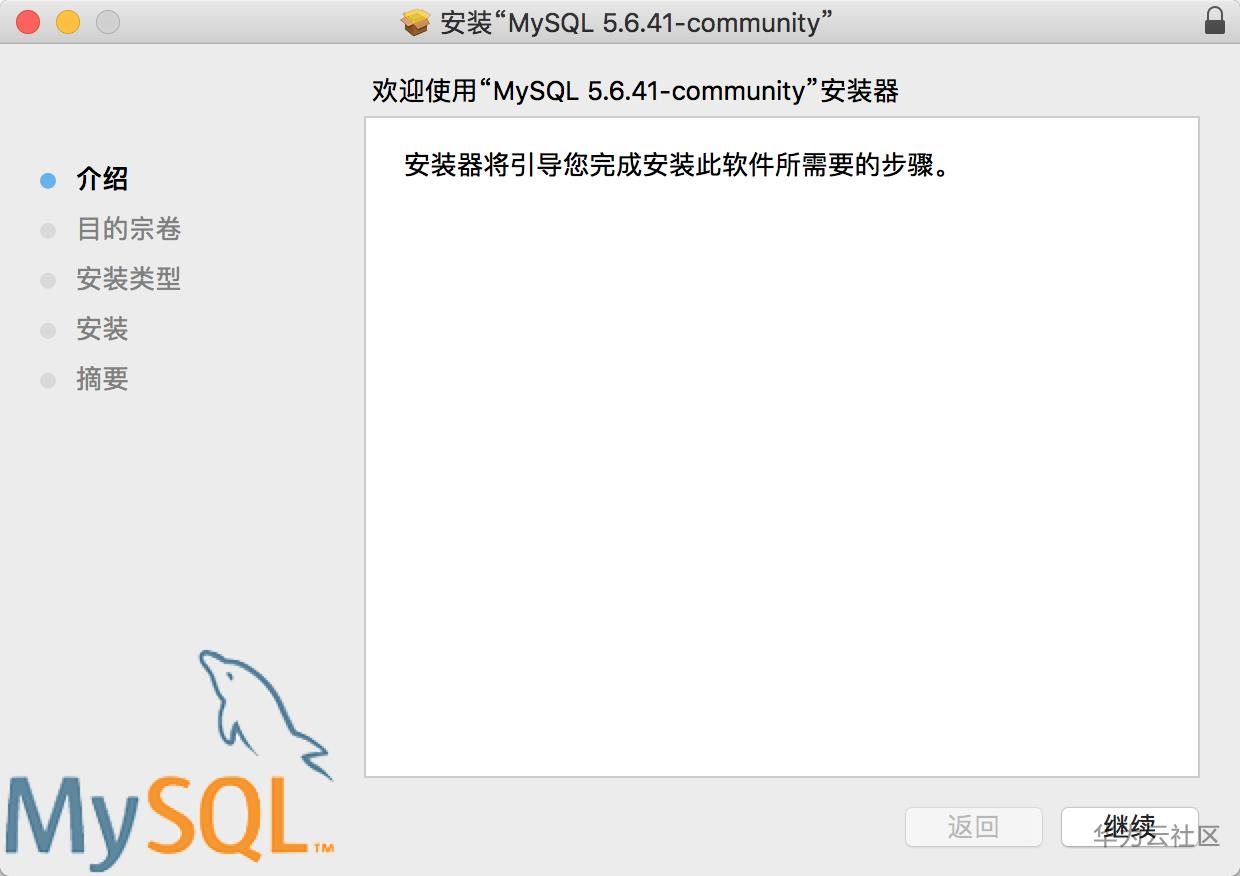Click the window title 安装 MySQL 5.6.41-community
The image size is (1240, 876).
coord(638,23)
